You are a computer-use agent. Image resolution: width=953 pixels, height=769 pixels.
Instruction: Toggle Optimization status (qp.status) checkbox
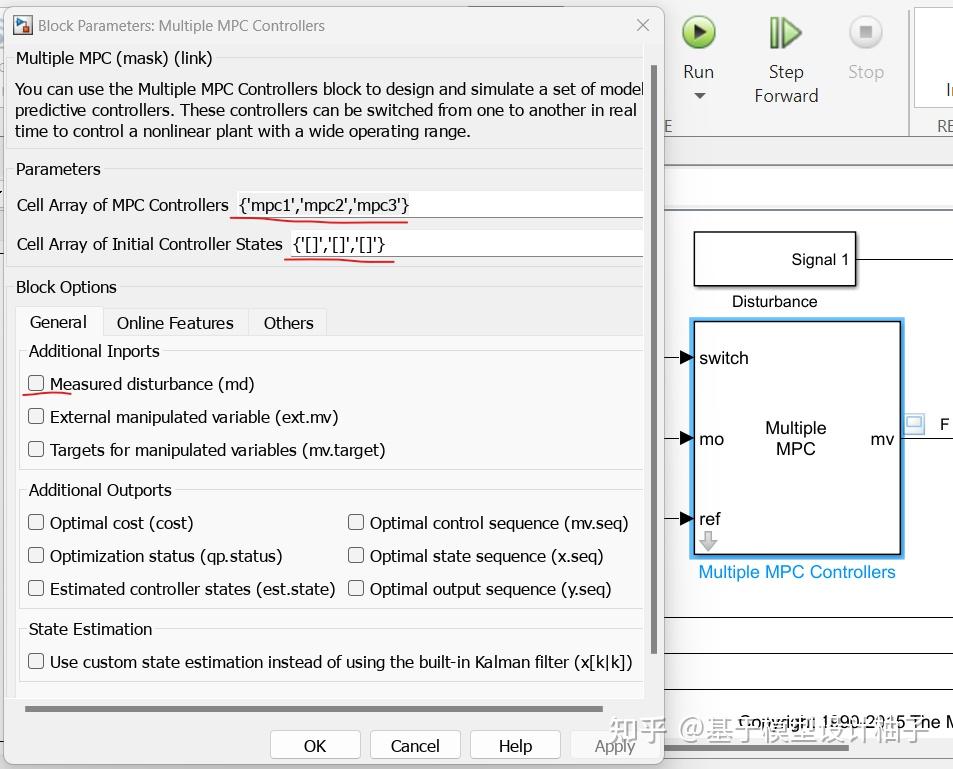click(x=36, y=555)
